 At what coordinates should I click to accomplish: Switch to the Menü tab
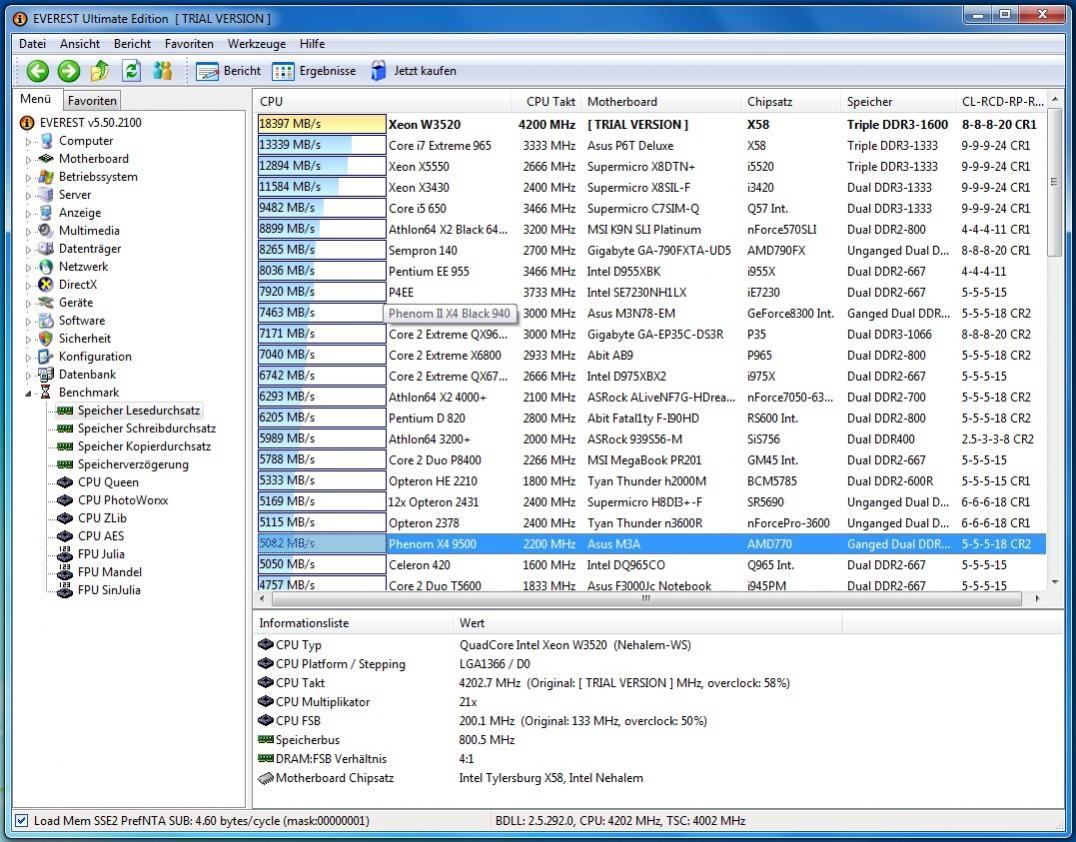click(x=36, y=99)
